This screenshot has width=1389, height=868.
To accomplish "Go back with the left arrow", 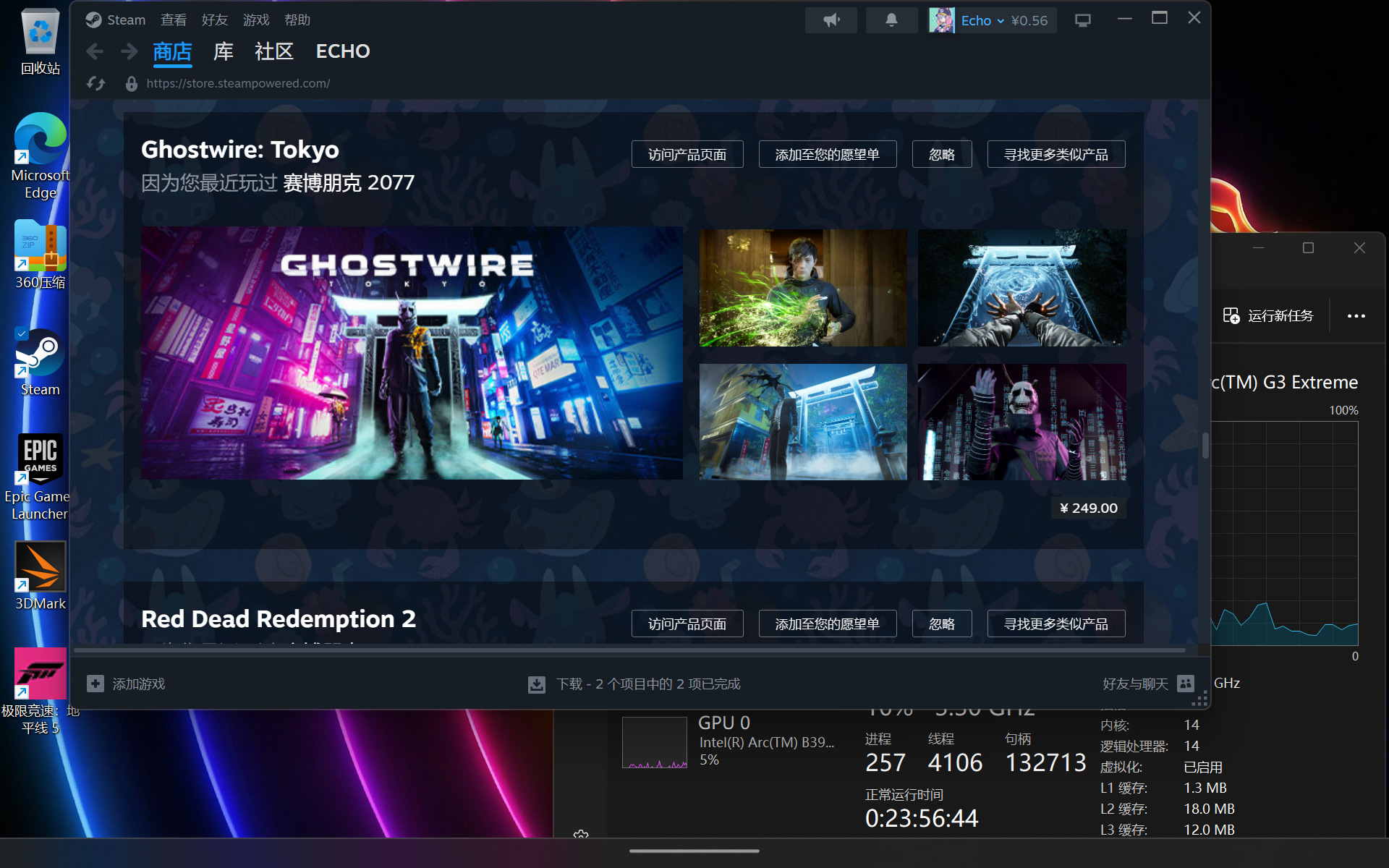I will pos(95,51).
